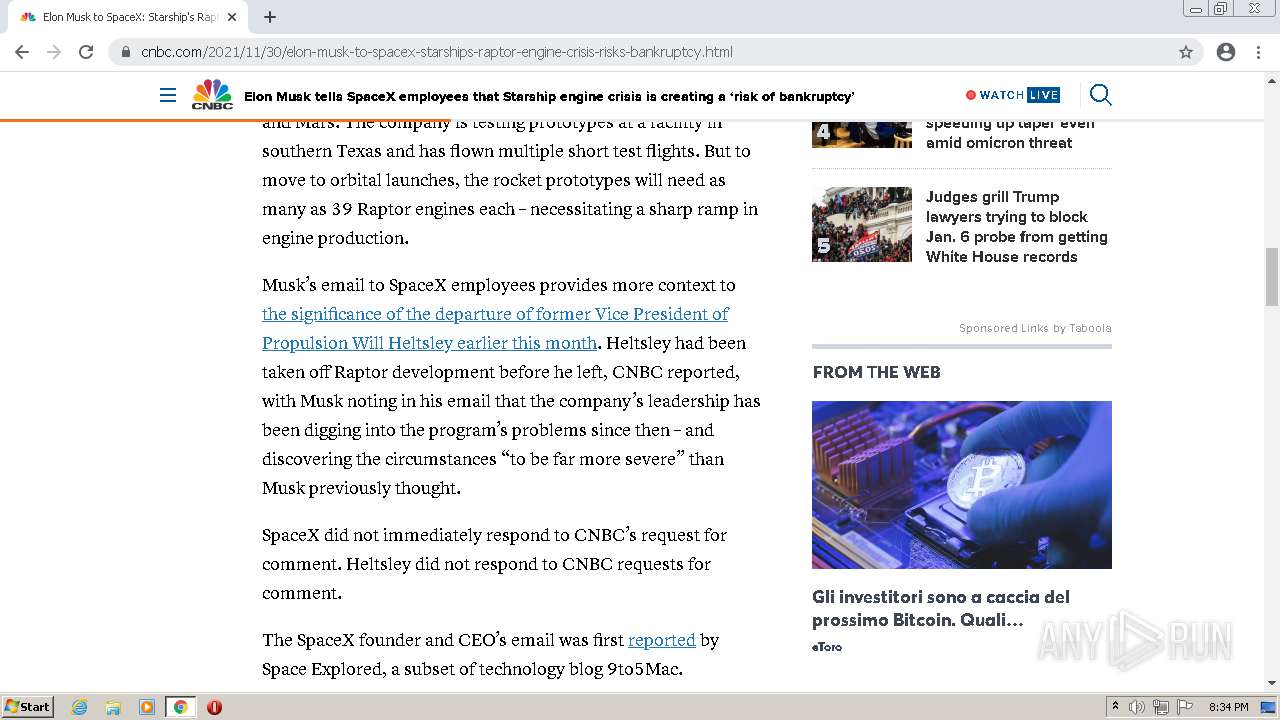Open the Action Center flag icon
This screenshot has width=1280, height=720.
tap(1185, 707)
